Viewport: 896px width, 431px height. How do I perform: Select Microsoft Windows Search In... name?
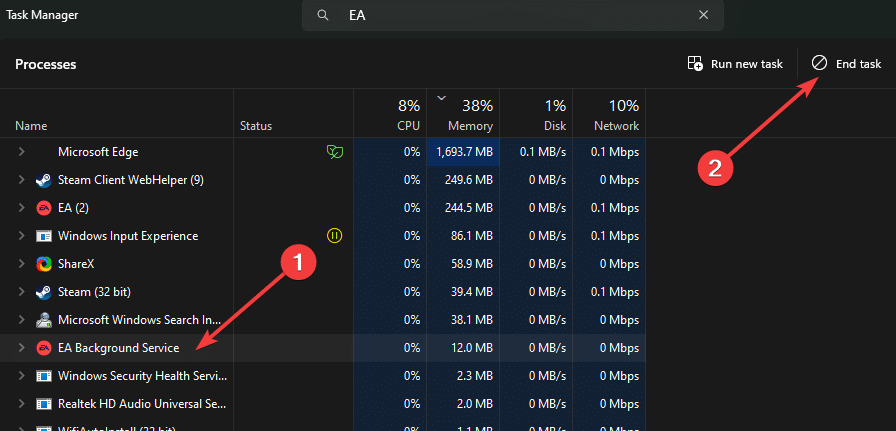click(x=139, y=320)
